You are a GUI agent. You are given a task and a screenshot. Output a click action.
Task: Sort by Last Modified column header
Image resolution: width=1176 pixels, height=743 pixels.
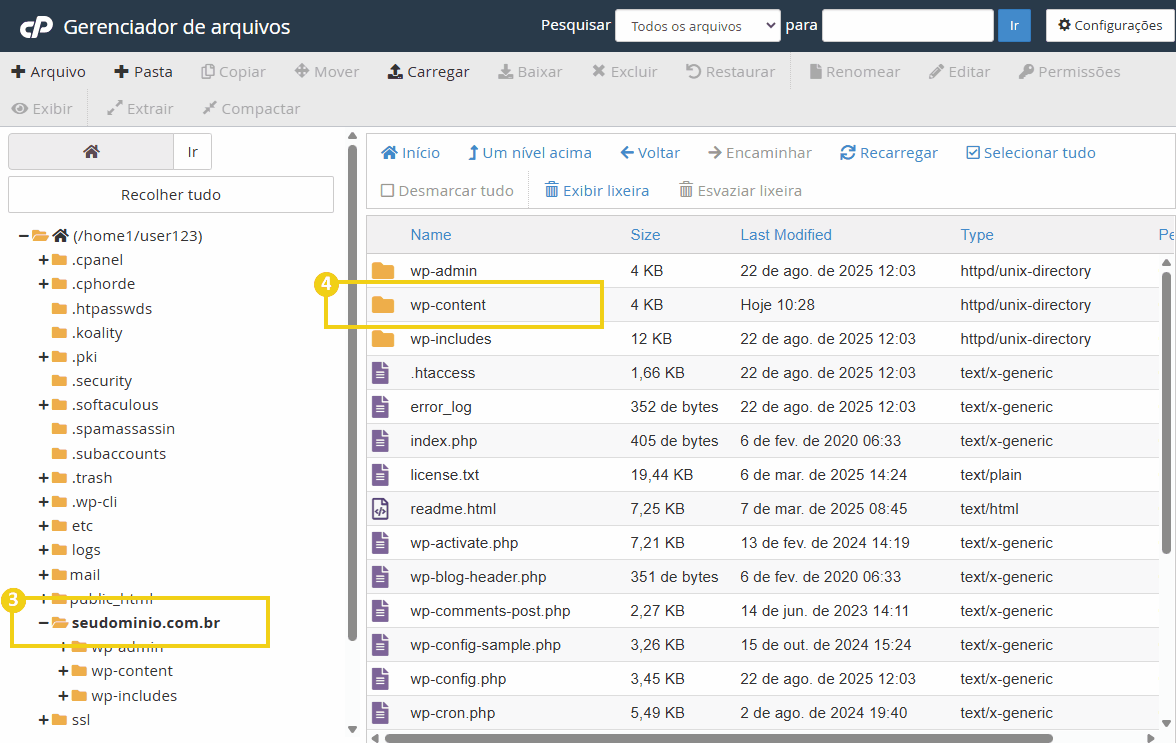coord(786,235)
